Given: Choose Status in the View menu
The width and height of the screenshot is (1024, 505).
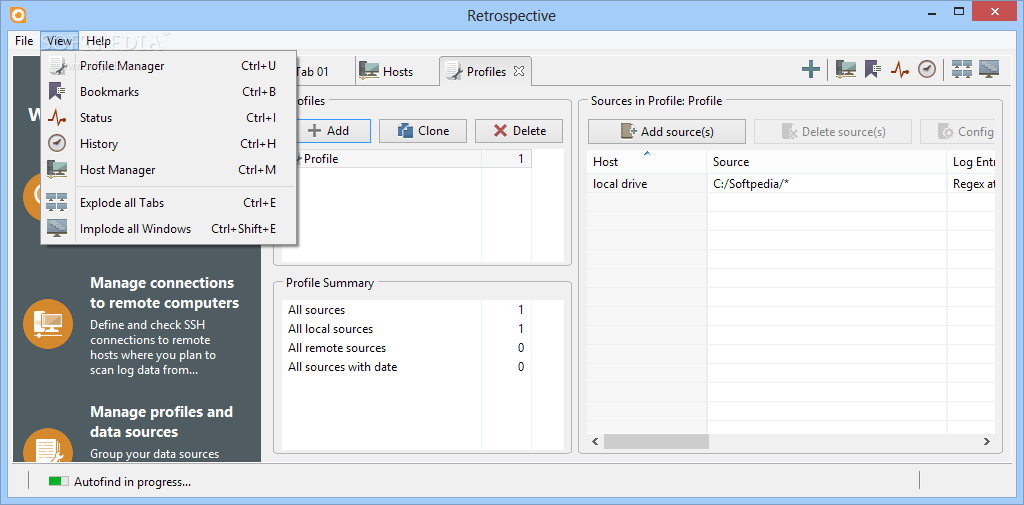Looking at the screenshot, I should tap(168, 118).
